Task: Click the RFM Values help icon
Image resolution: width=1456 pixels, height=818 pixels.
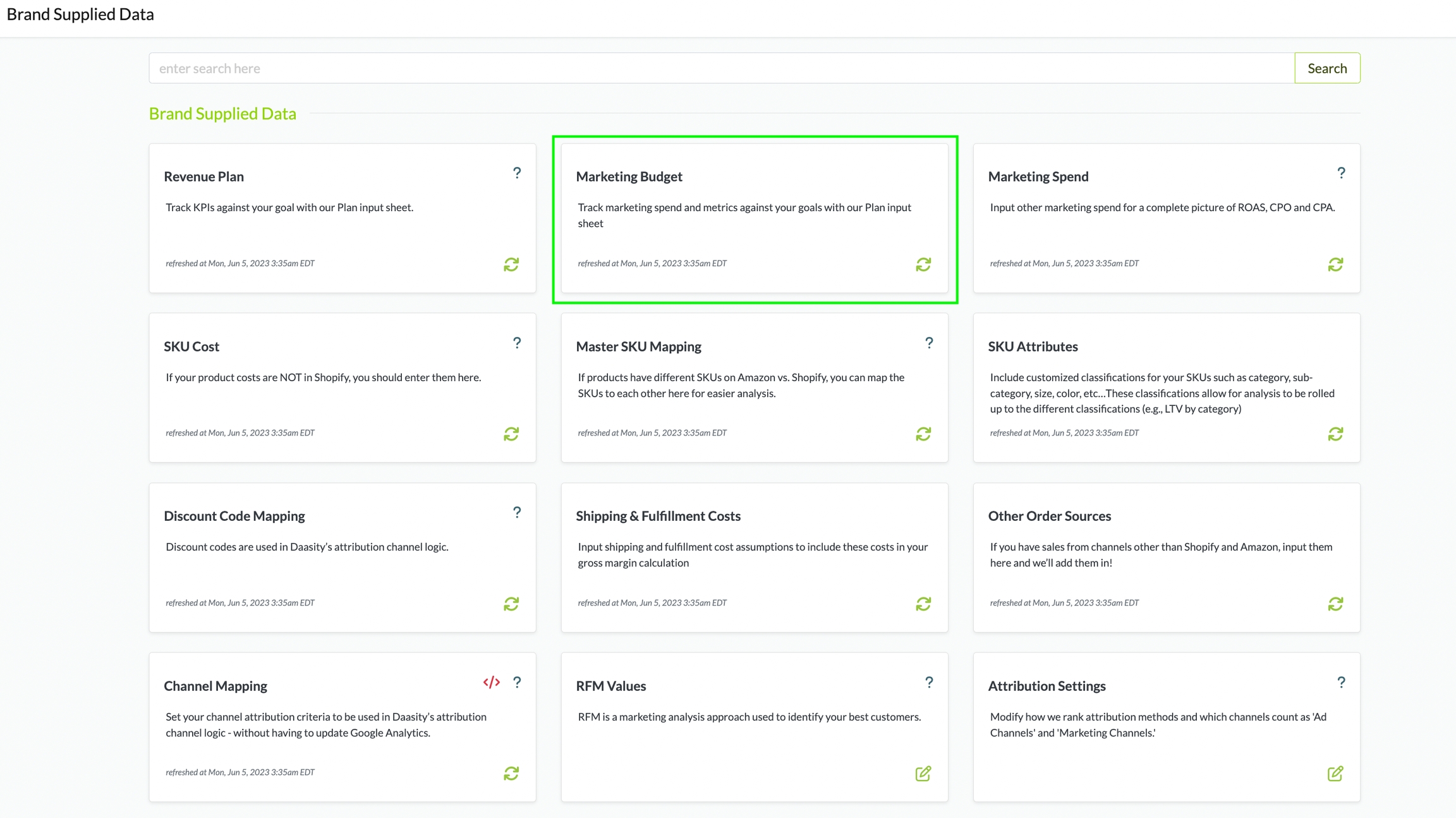Action: (929, 682)
